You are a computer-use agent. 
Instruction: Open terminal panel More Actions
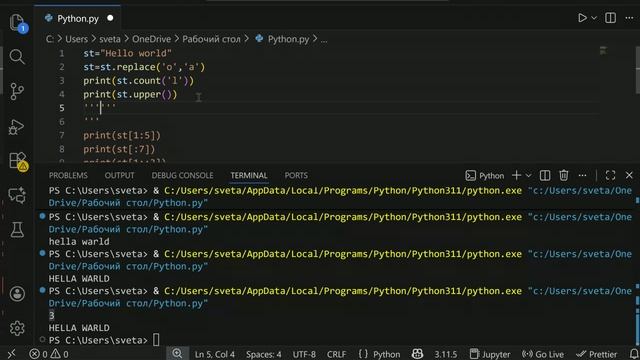pos(582,176)
